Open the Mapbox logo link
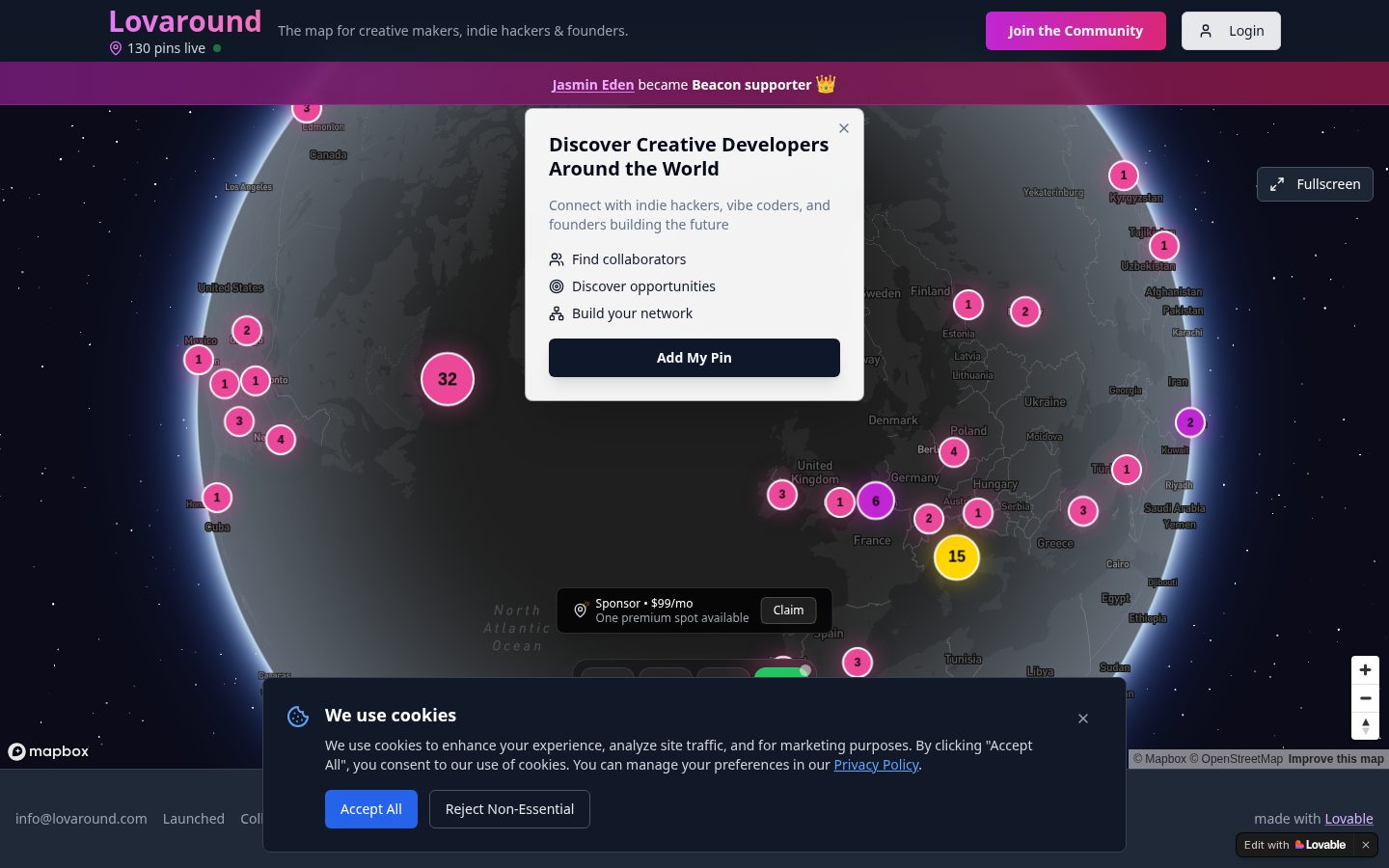The height and width of the screenshot is (868, 1389). coord(48,751)
